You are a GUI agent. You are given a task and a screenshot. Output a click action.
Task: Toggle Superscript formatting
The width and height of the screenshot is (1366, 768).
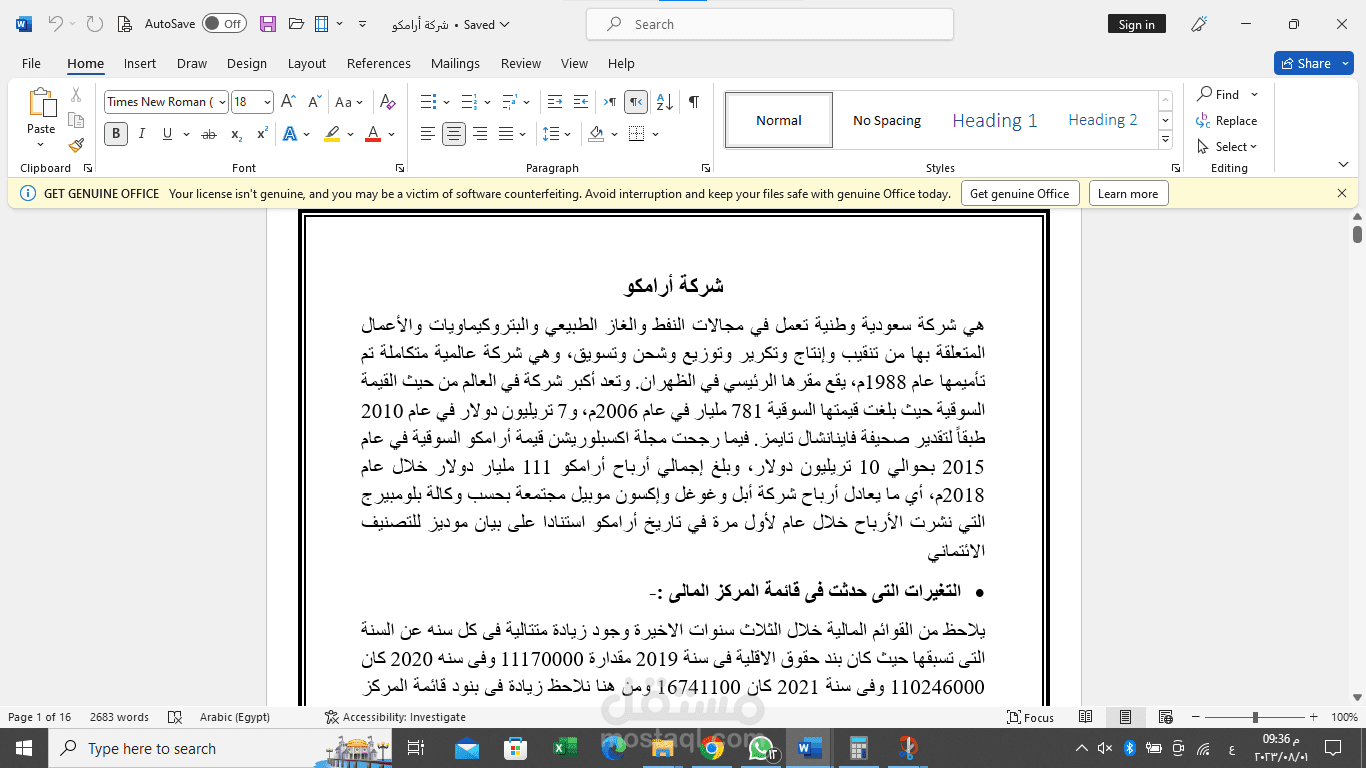(262, 134)
